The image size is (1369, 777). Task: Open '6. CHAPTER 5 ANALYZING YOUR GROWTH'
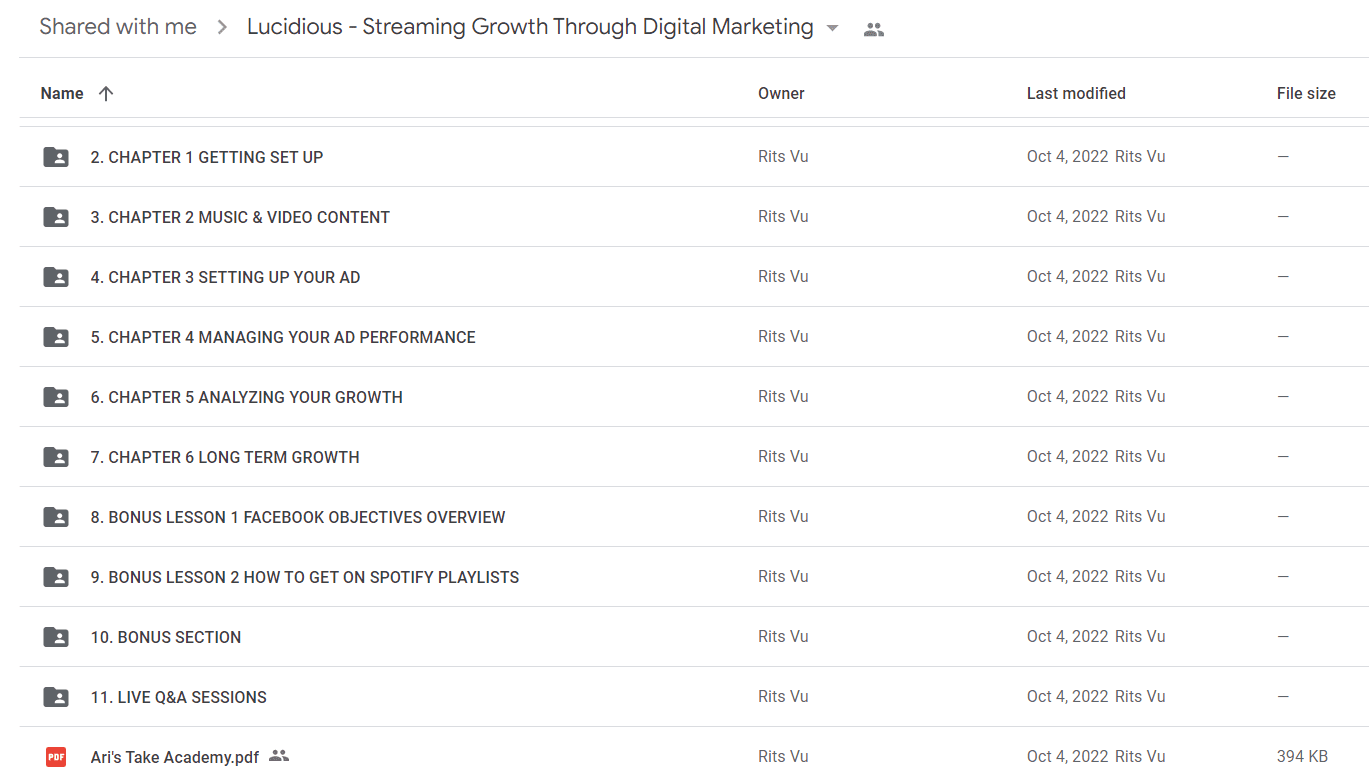coord(247,397)
